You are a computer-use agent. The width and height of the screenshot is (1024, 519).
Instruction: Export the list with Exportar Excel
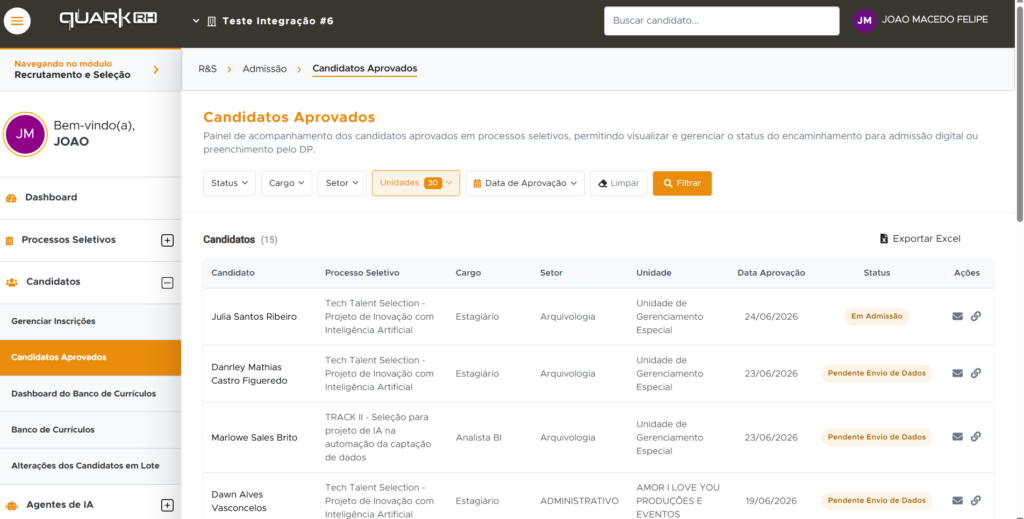coord(920,239)
